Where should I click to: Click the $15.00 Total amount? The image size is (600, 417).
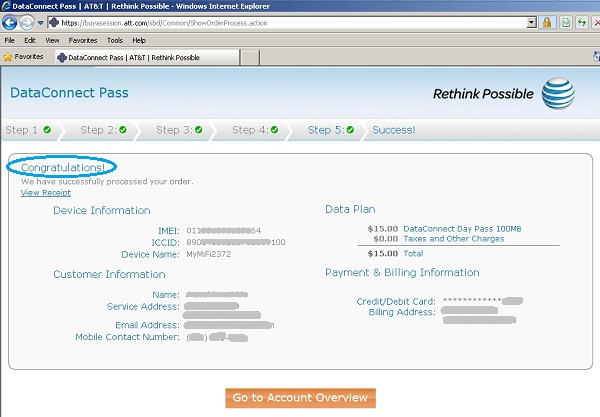[383, 253]
